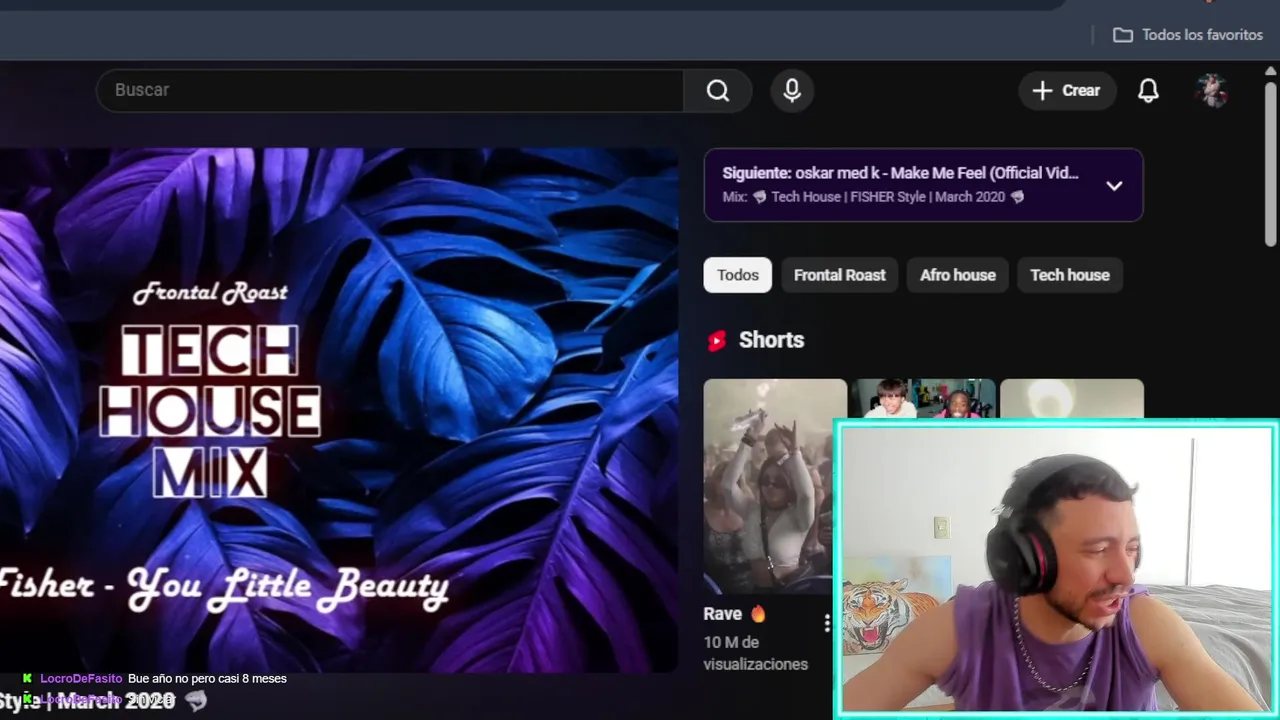Image resolution: width=1280 pixels, height=720 pixels.
Task: Open the Mix Tech House FISHER Style playlist text
Action: [873, 197]
